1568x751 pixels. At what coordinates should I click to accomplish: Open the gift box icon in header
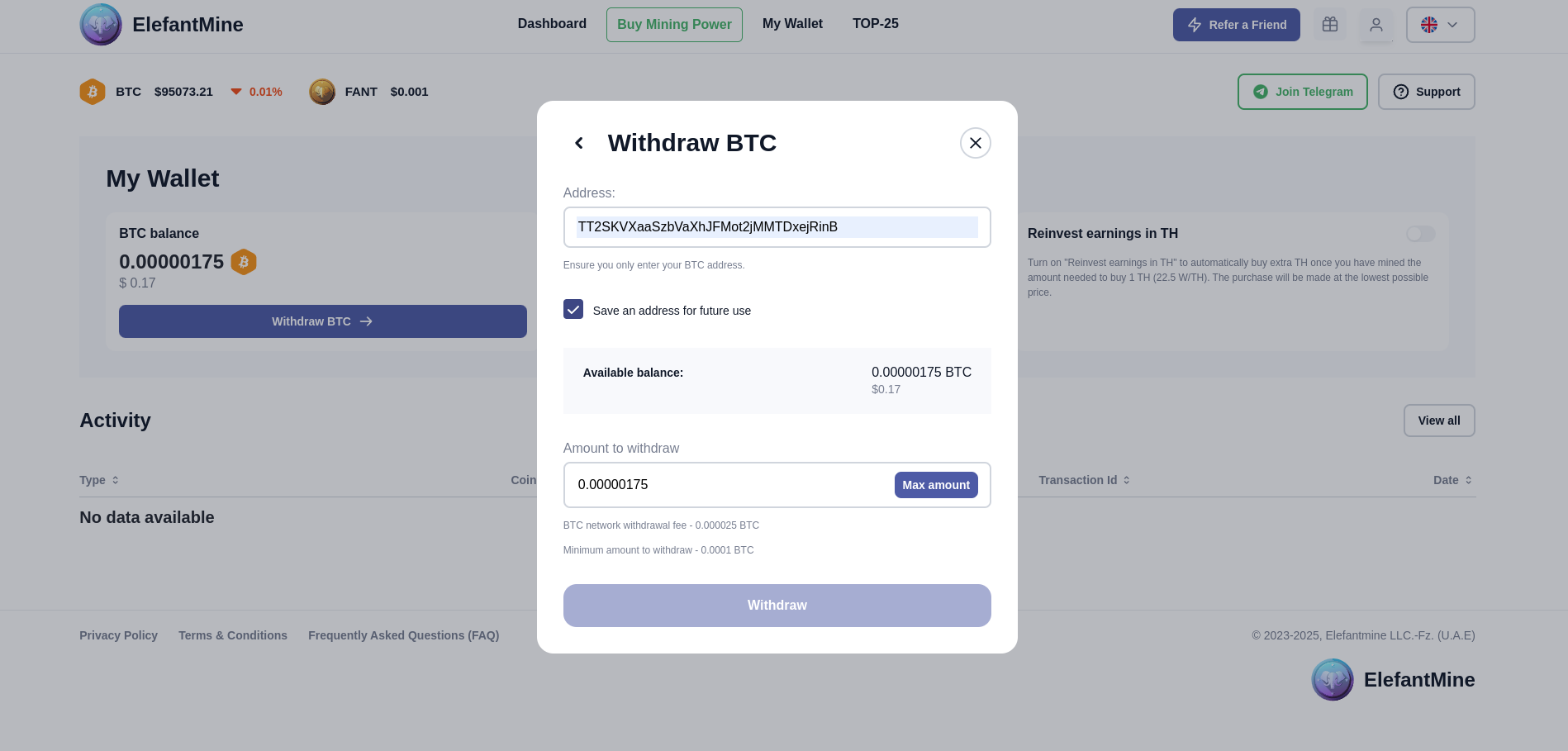pos(1330,25)
